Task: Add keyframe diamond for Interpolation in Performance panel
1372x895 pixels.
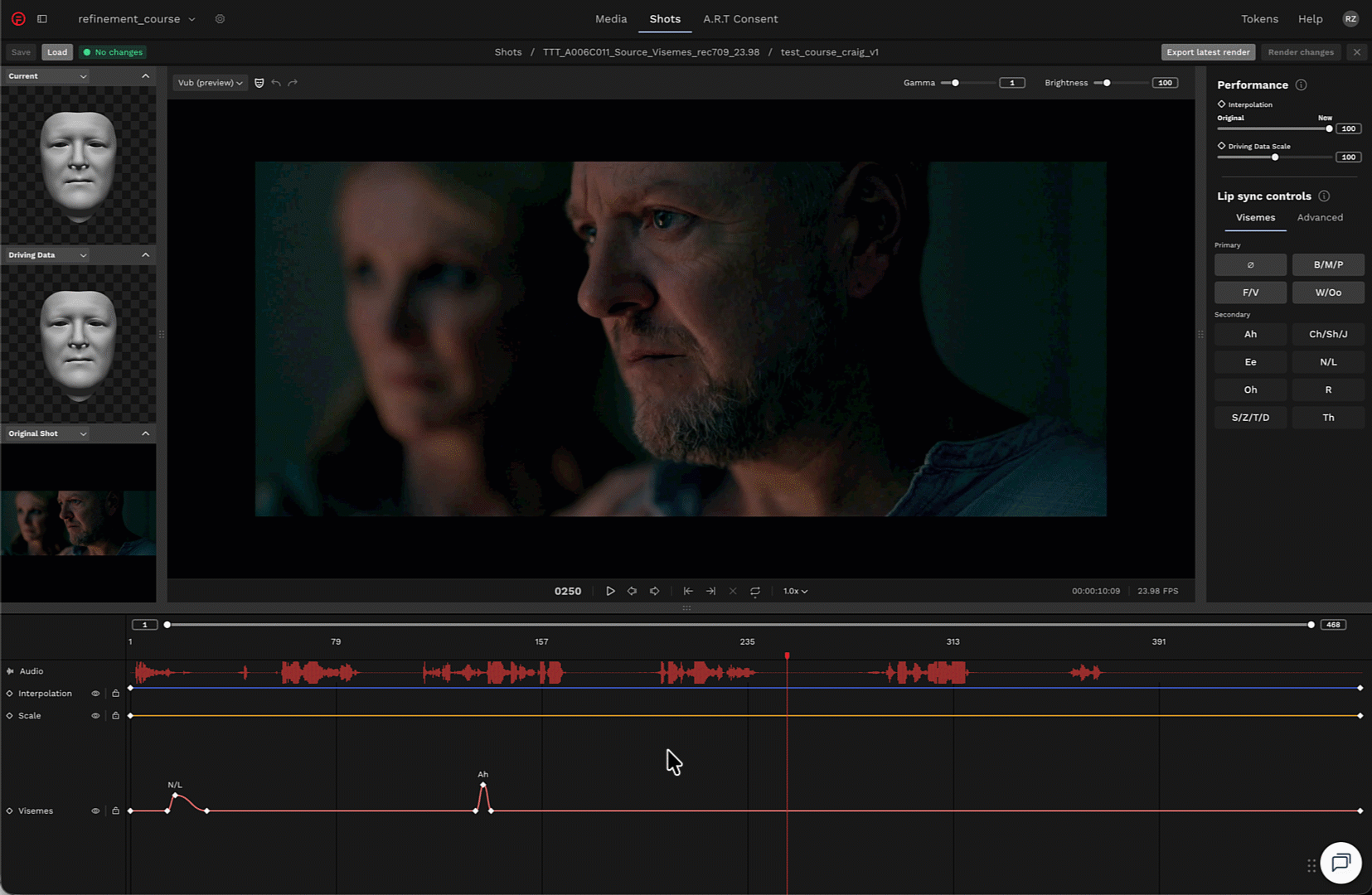Action: [x=1221, y=104]
